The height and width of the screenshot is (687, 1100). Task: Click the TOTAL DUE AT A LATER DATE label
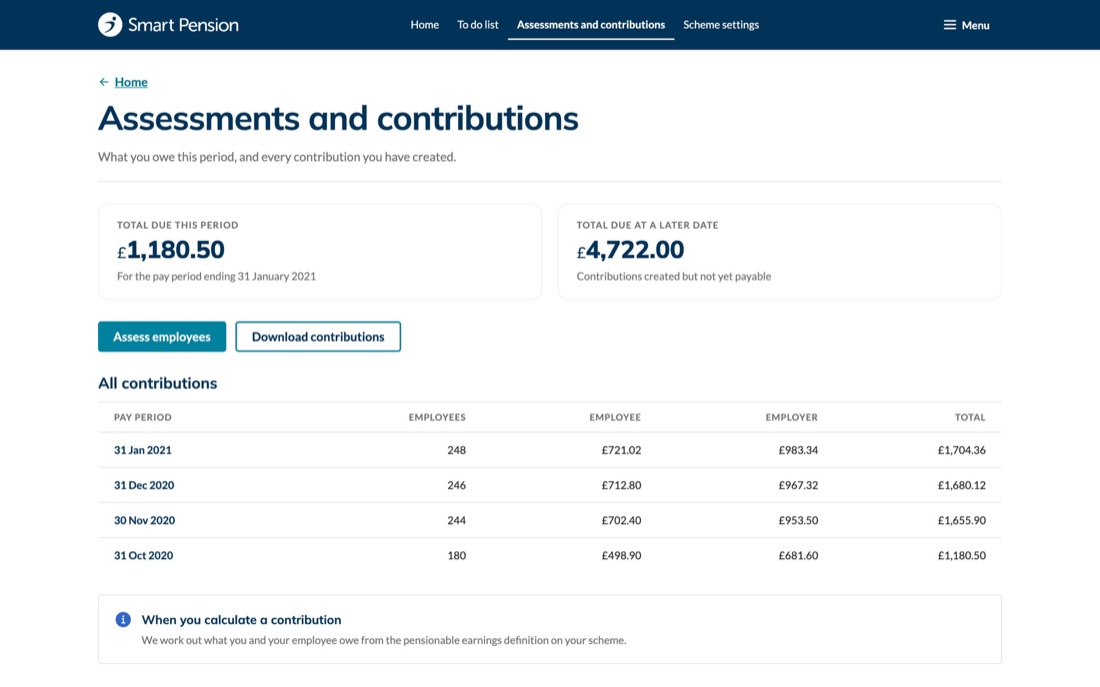click(648, 225)
